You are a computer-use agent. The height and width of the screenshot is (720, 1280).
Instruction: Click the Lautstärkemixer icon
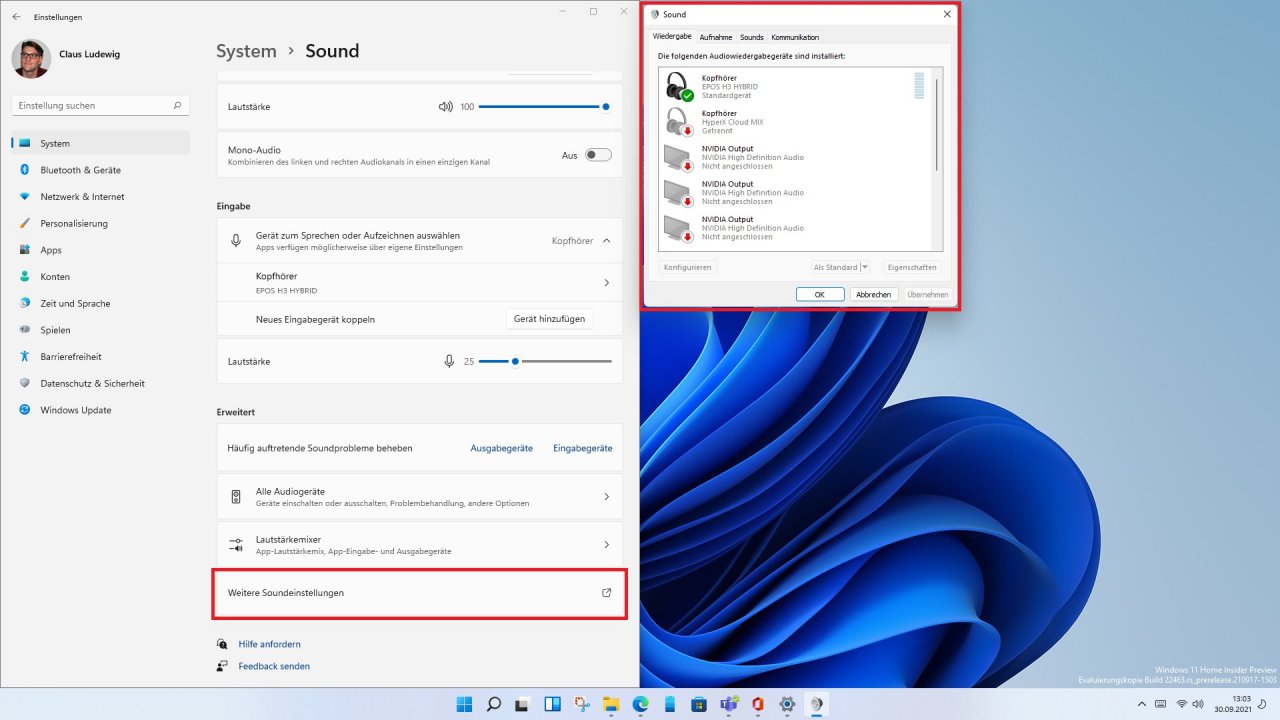click(236, 545)
